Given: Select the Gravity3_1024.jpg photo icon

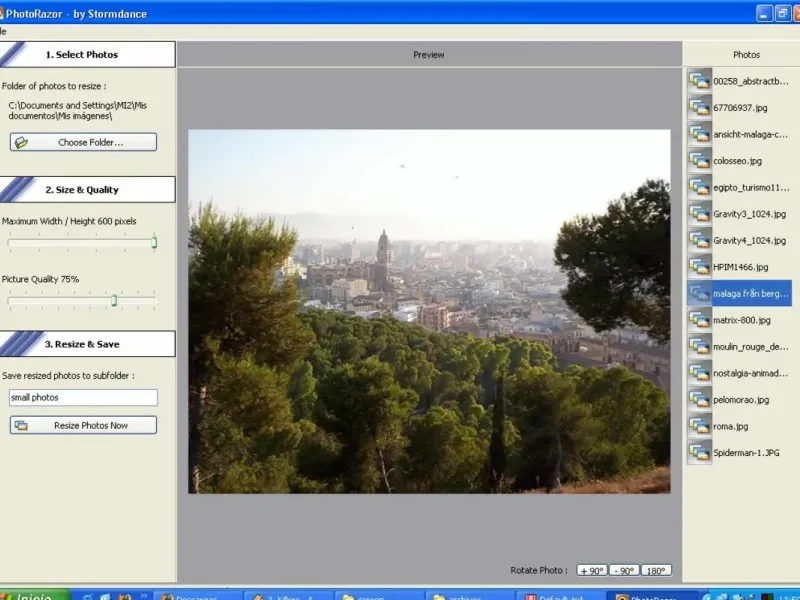Looking at the screenshot, I should pos(699,214).
